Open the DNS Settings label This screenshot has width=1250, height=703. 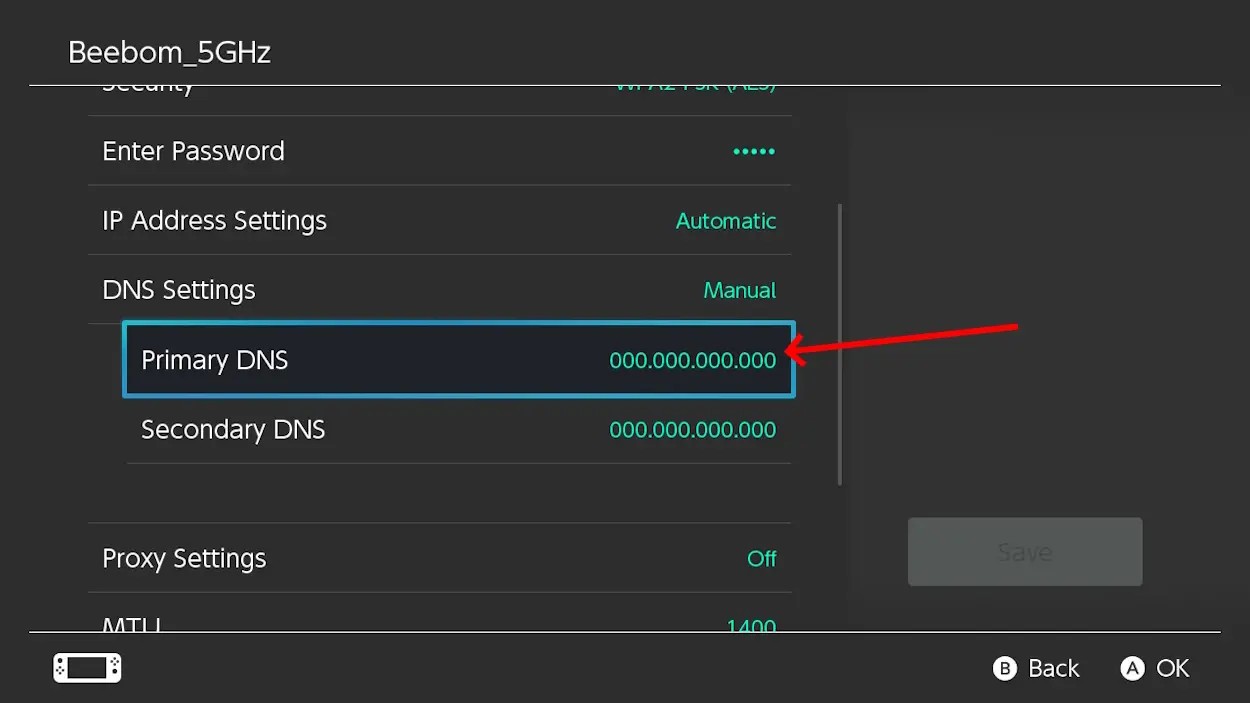tap(179, 290)
